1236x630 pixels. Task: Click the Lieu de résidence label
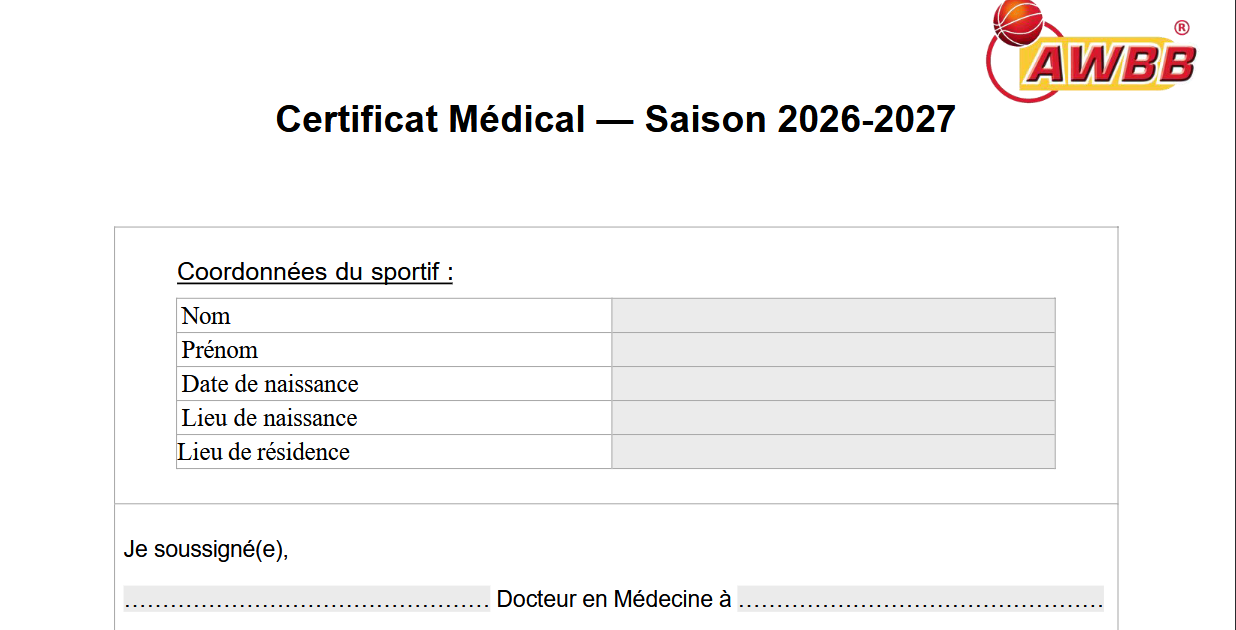pyautogui.click(x=264, y=452)
